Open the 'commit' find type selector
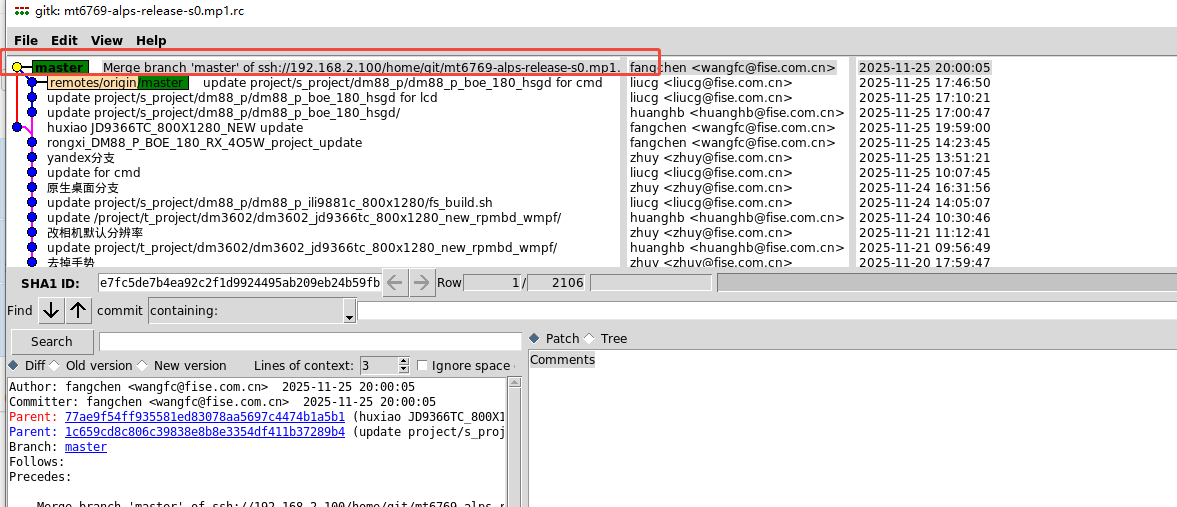Screen dimensions: 1177x507 click(x=119, y=311)
